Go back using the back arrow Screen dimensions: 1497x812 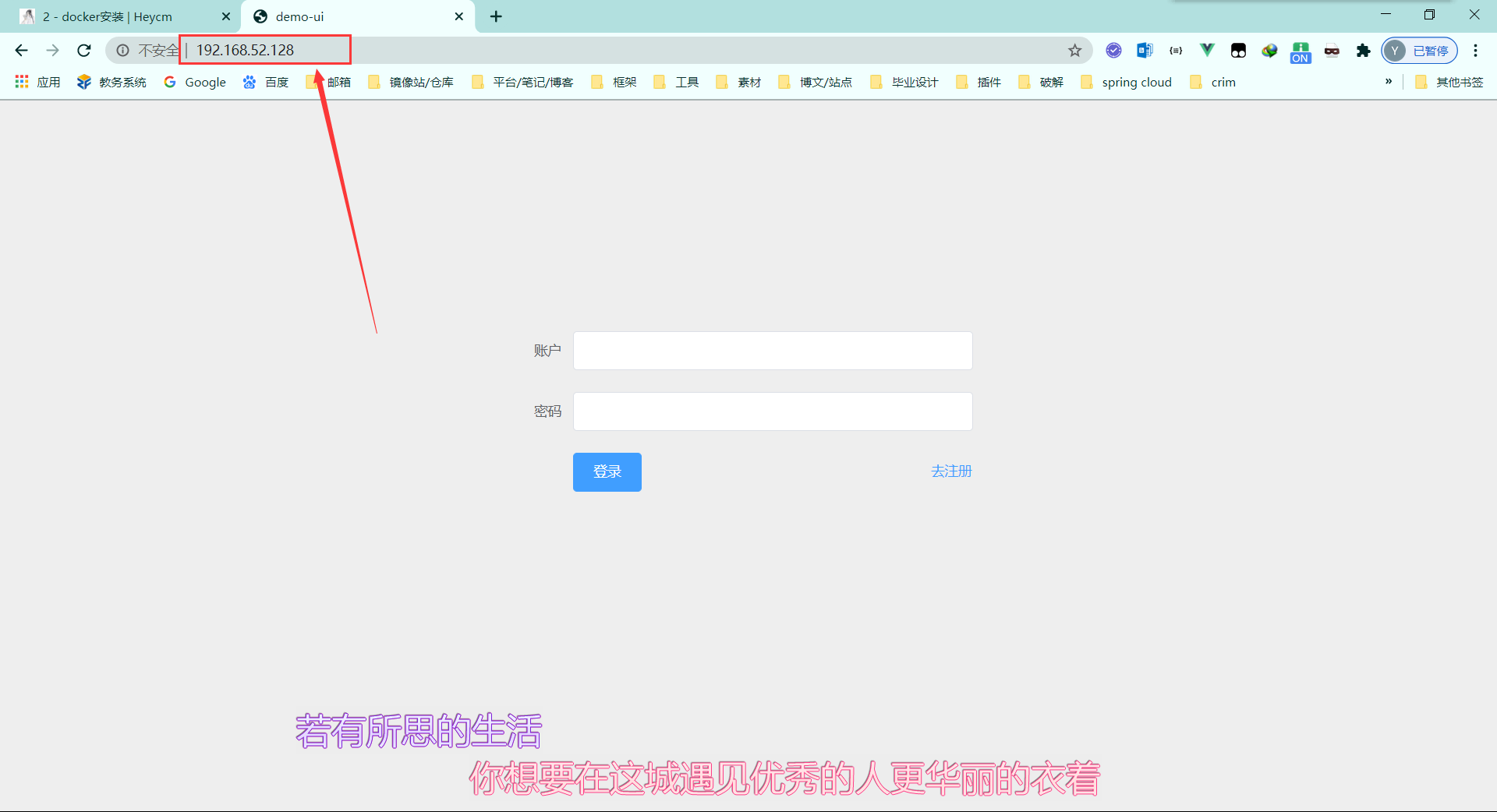click(x=21, y=50)
